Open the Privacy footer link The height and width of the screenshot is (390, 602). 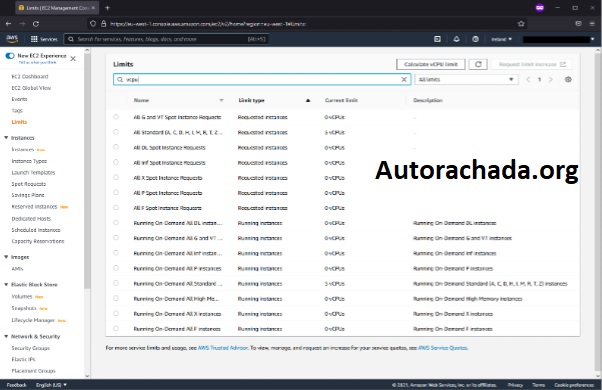[515, 385]
